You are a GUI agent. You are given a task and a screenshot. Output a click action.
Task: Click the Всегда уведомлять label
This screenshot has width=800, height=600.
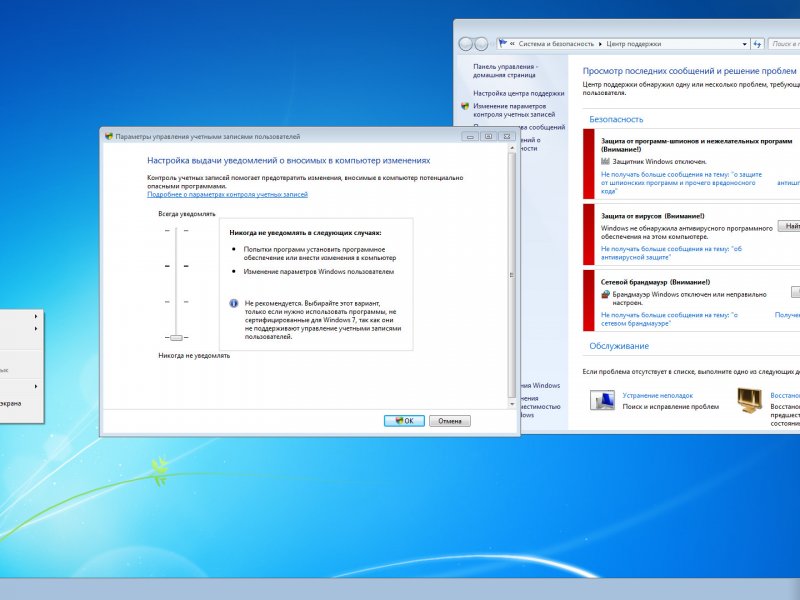coord(187,214)
